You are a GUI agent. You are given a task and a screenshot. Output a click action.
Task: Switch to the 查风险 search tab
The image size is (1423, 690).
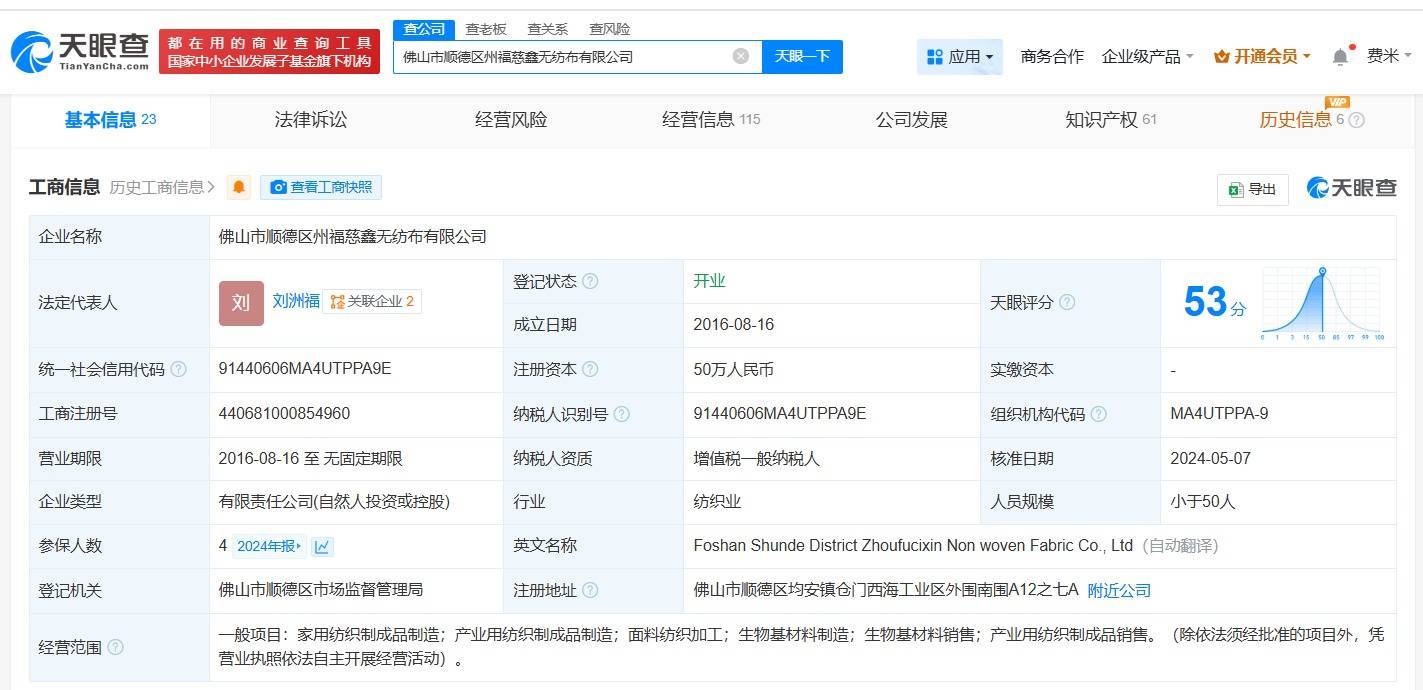[609, 29]
